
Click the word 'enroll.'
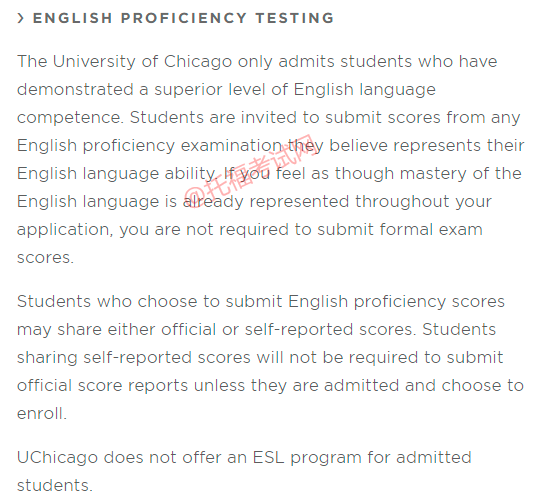point(42,413)
